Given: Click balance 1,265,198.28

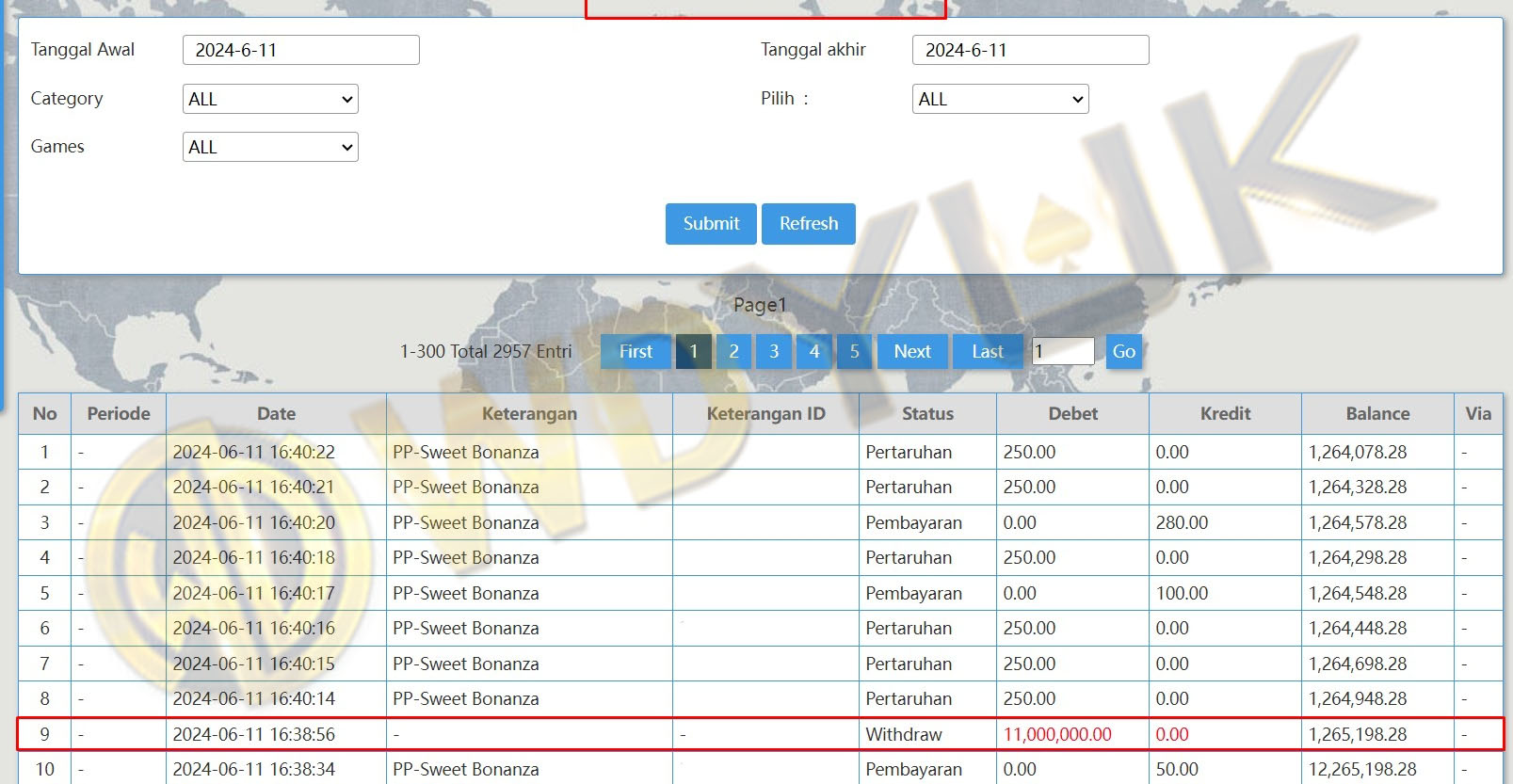Looking at the screenshot, I should [x=1358, y=734].
